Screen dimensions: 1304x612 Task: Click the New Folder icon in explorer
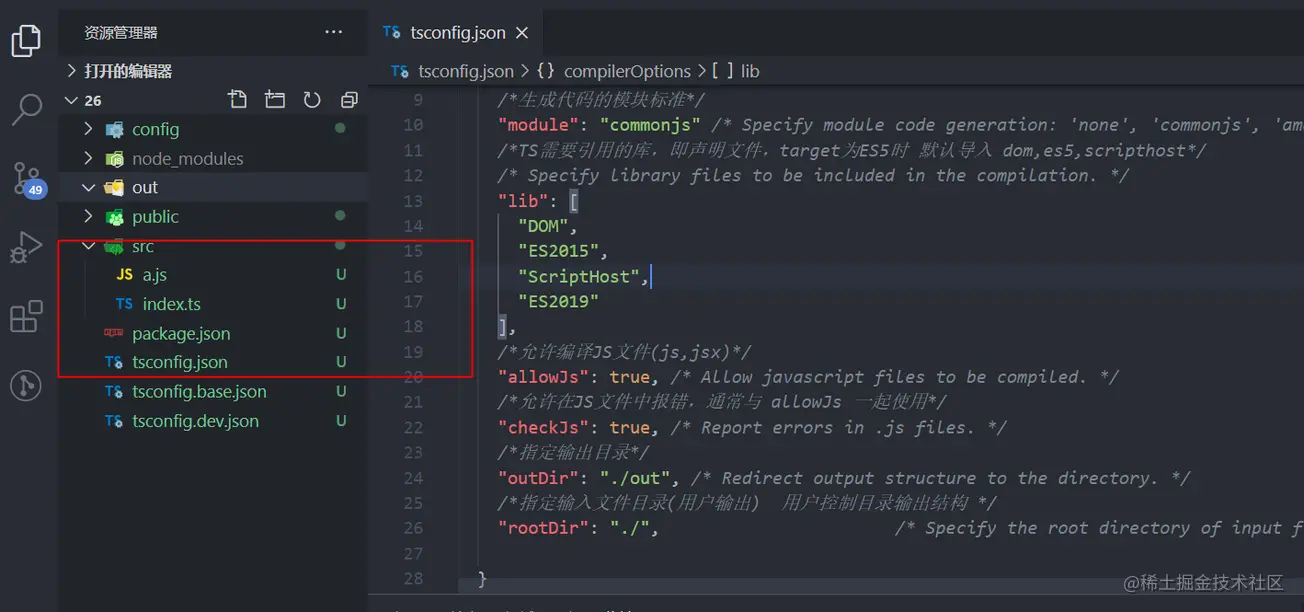(274, 100)
